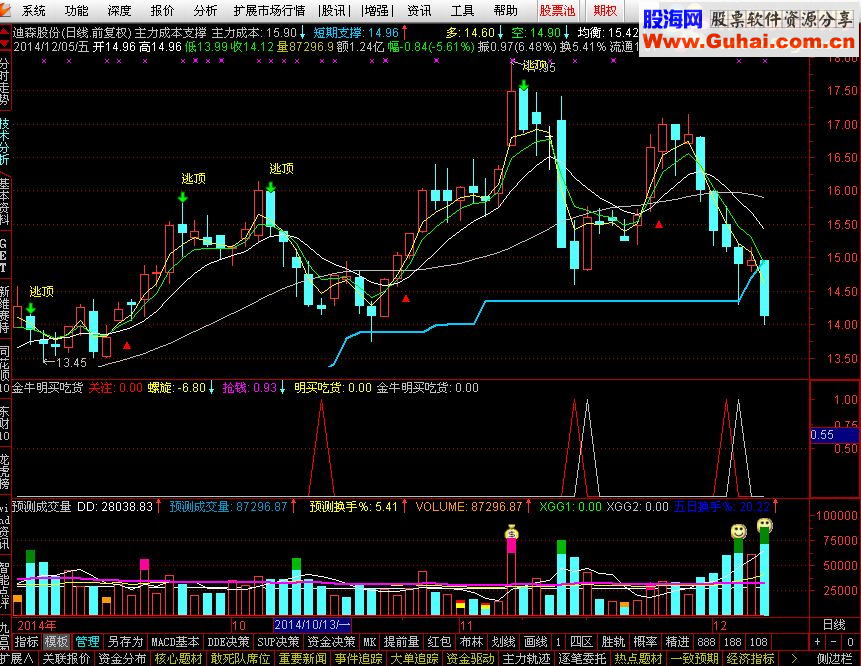Screen dimensions: 861x666
Task: Open the 重要新闻 tab
Action: 303,658
